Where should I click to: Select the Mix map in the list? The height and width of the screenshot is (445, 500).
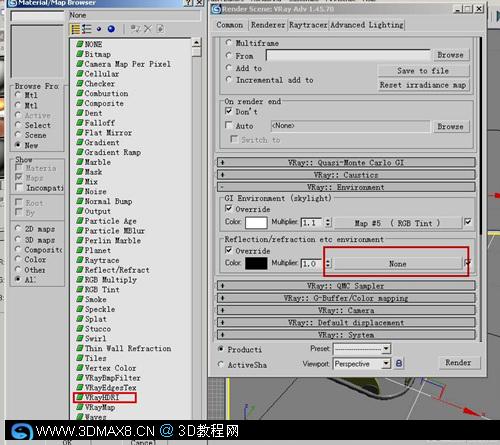coord(91,182)
